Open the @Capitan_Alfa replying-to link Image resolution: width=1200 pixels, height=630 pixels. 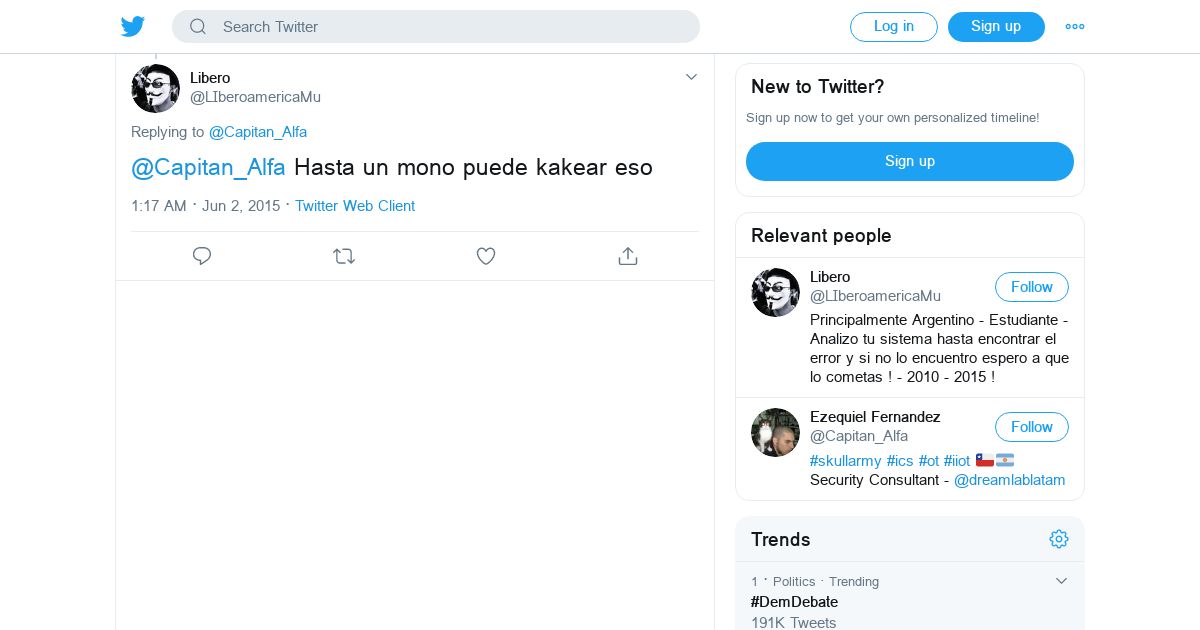[258, 132]
